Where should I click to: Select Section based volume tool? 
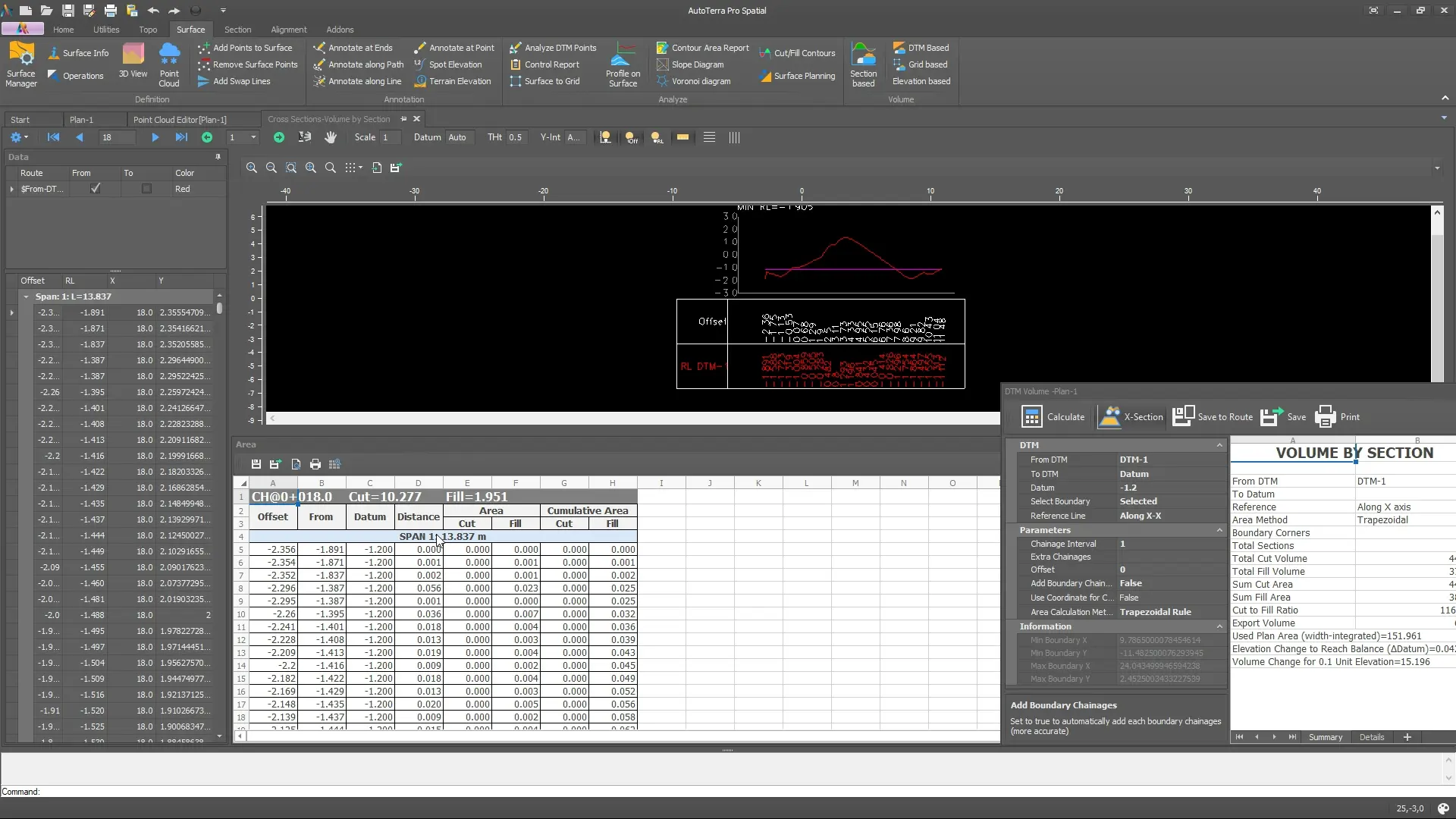pos(863,64)
